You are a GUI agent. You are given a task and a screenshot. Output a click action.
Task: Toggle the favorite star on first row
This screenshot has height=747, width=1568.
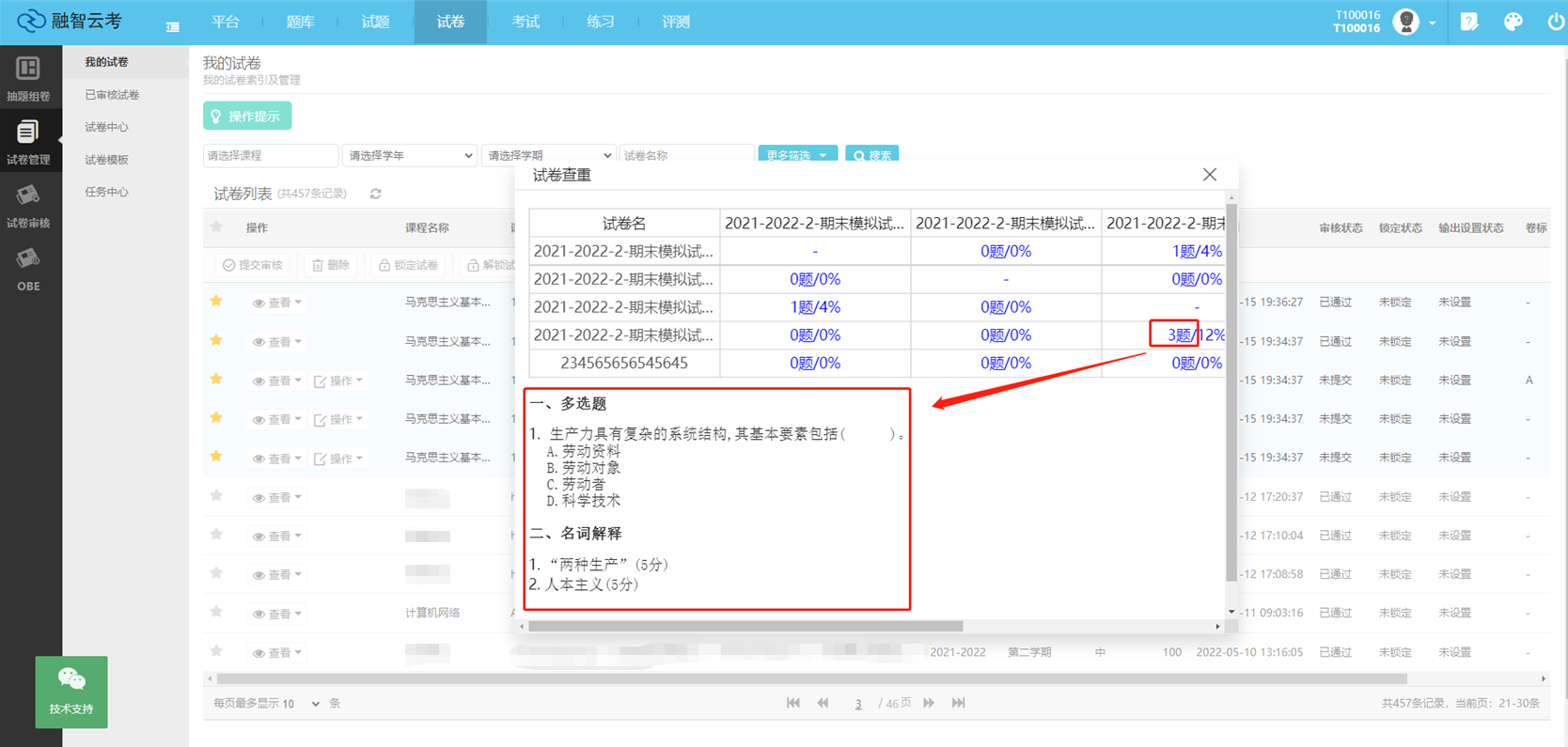click(x=216, y=302)
